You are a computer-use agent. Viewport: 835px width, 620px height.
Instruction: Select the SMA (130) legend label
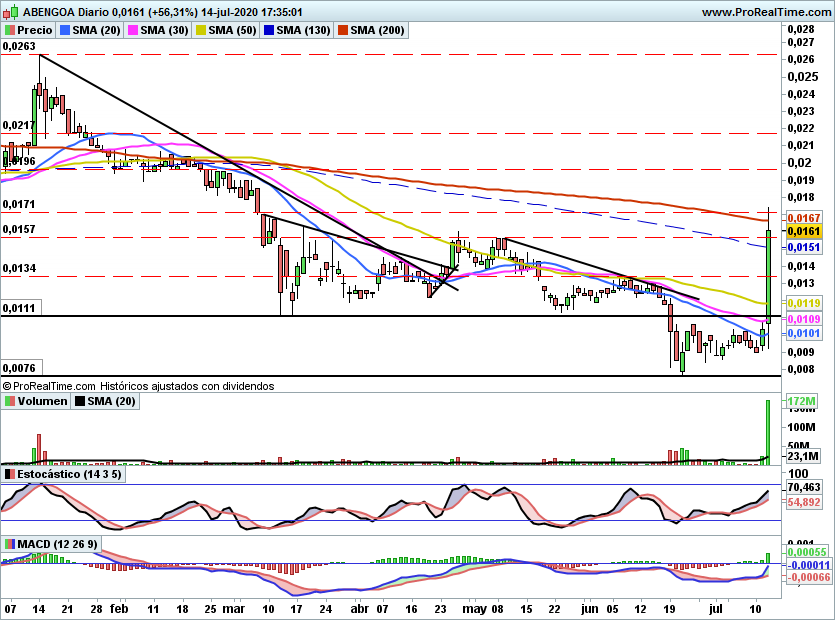point(304,30)
